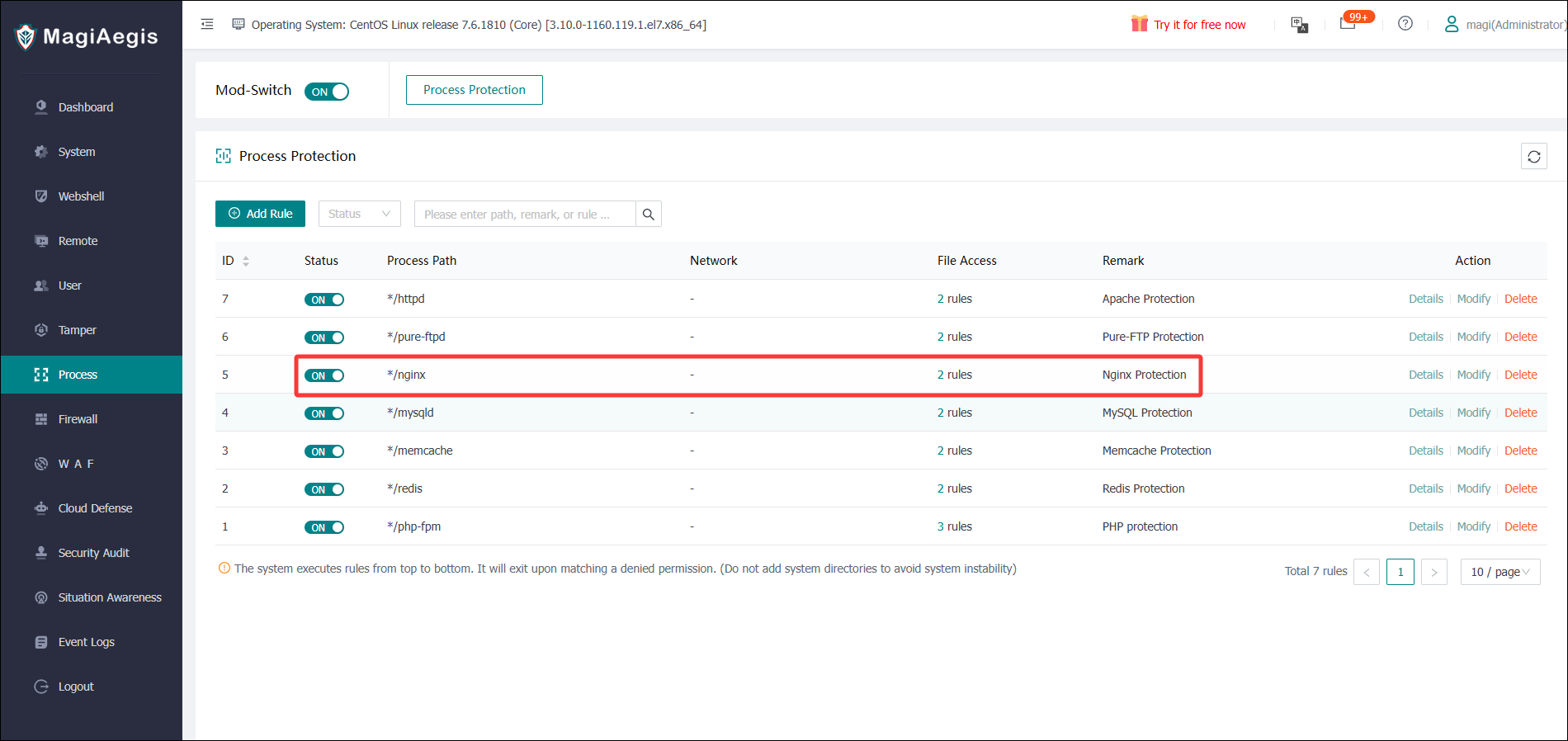Click the Security Audit sidebar icon
This screenshot has height=741, width=1568.
point(41,553)
